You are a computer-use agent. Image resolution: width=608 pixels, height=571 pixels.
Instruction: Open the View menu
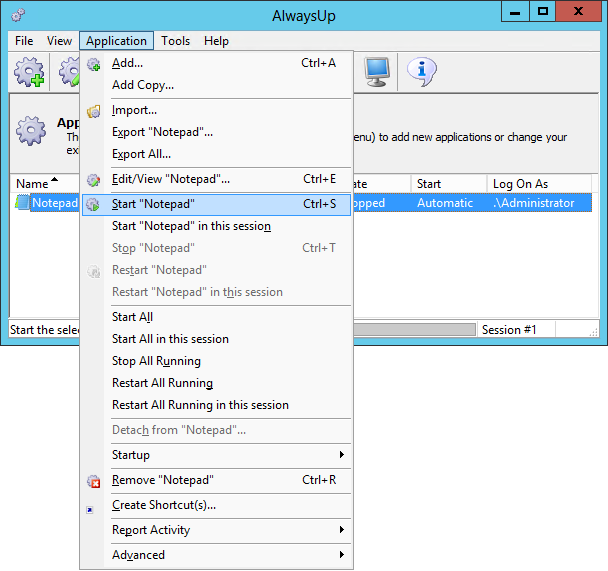click(59, 41)
